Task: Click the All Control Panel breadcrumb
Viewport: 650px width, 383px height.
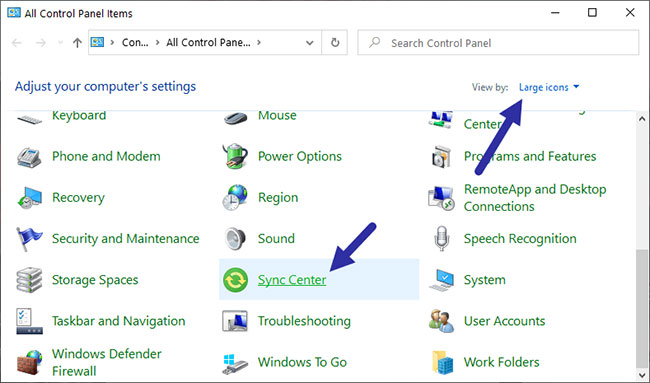Action: click(208, 43)
